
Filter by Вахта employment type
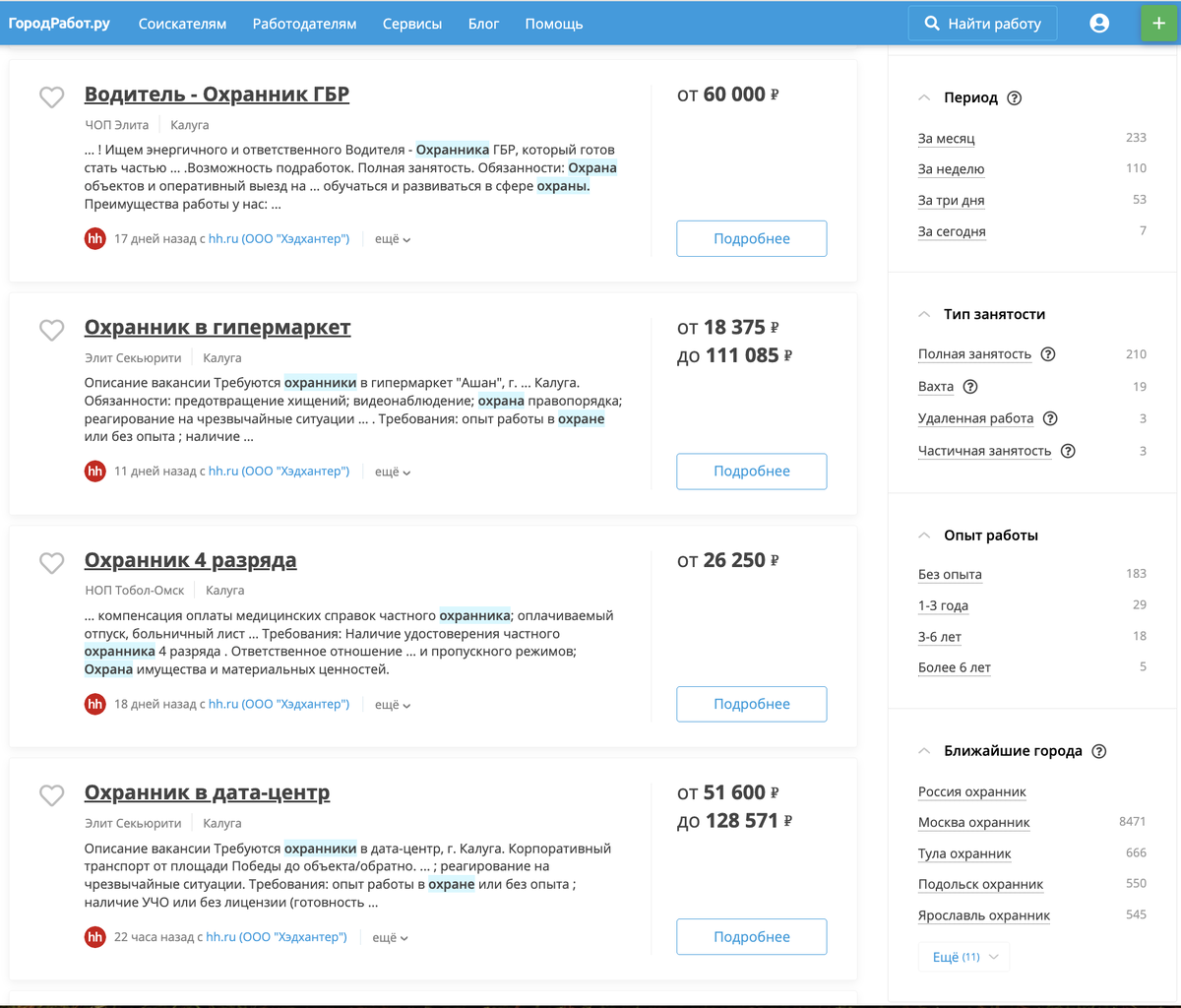coord(936,387)
